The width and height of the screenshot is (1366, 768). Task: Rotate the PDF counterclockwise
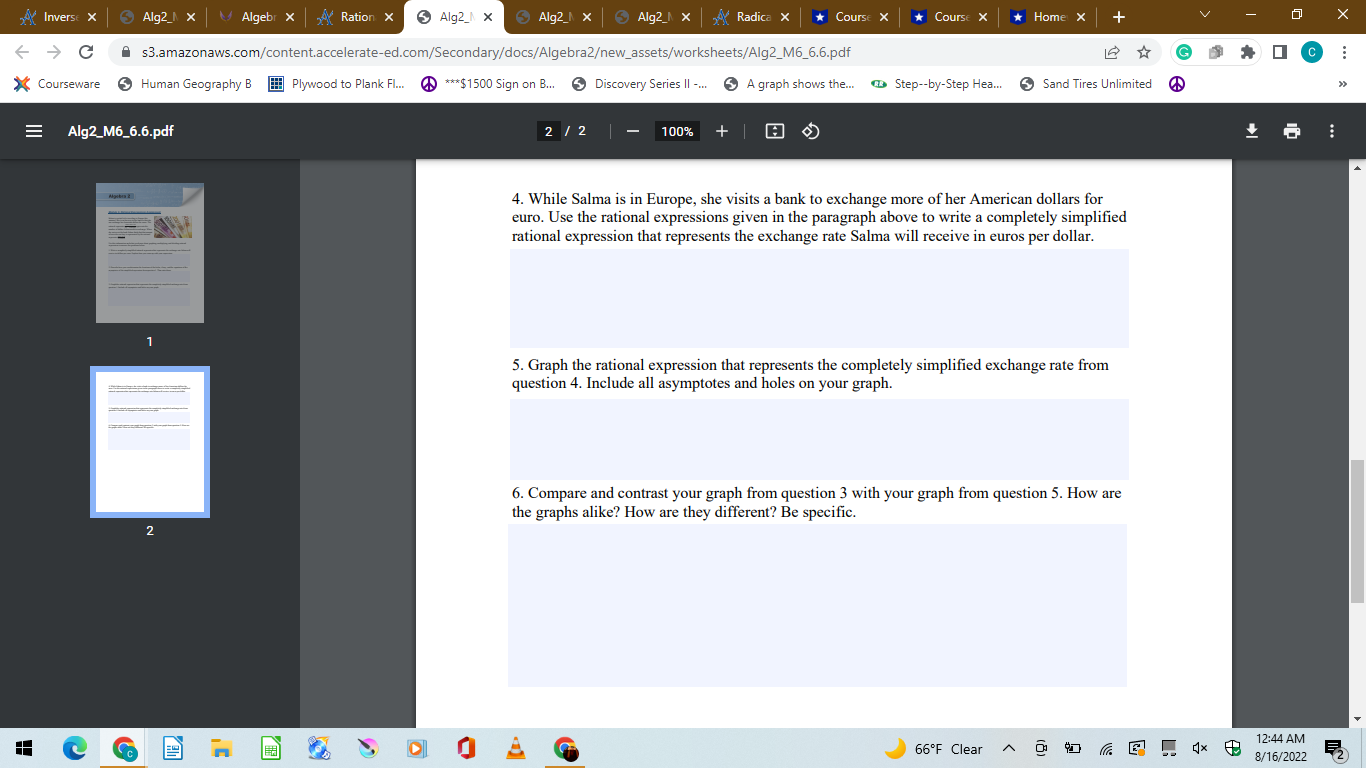[x=810, y=130]
